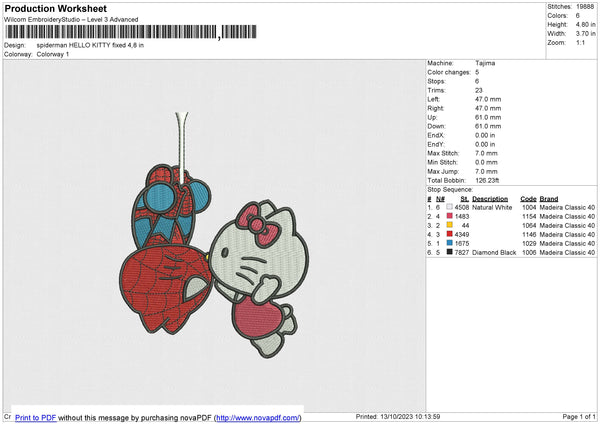Click the Natural White color swatch
Image resolution: width=600 pixels, height=424 pixels.
coord(449,207)
